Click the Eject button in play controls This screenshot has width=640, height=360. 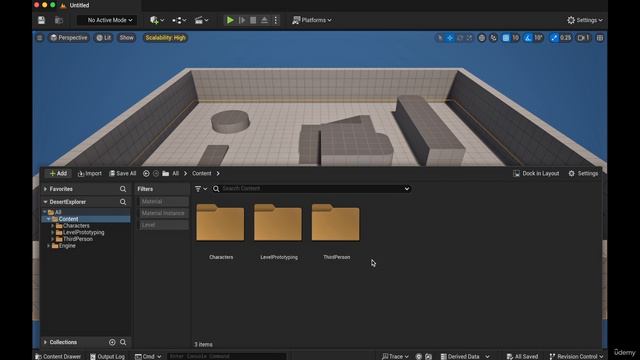pyautogui.click(x=264, y=20)
